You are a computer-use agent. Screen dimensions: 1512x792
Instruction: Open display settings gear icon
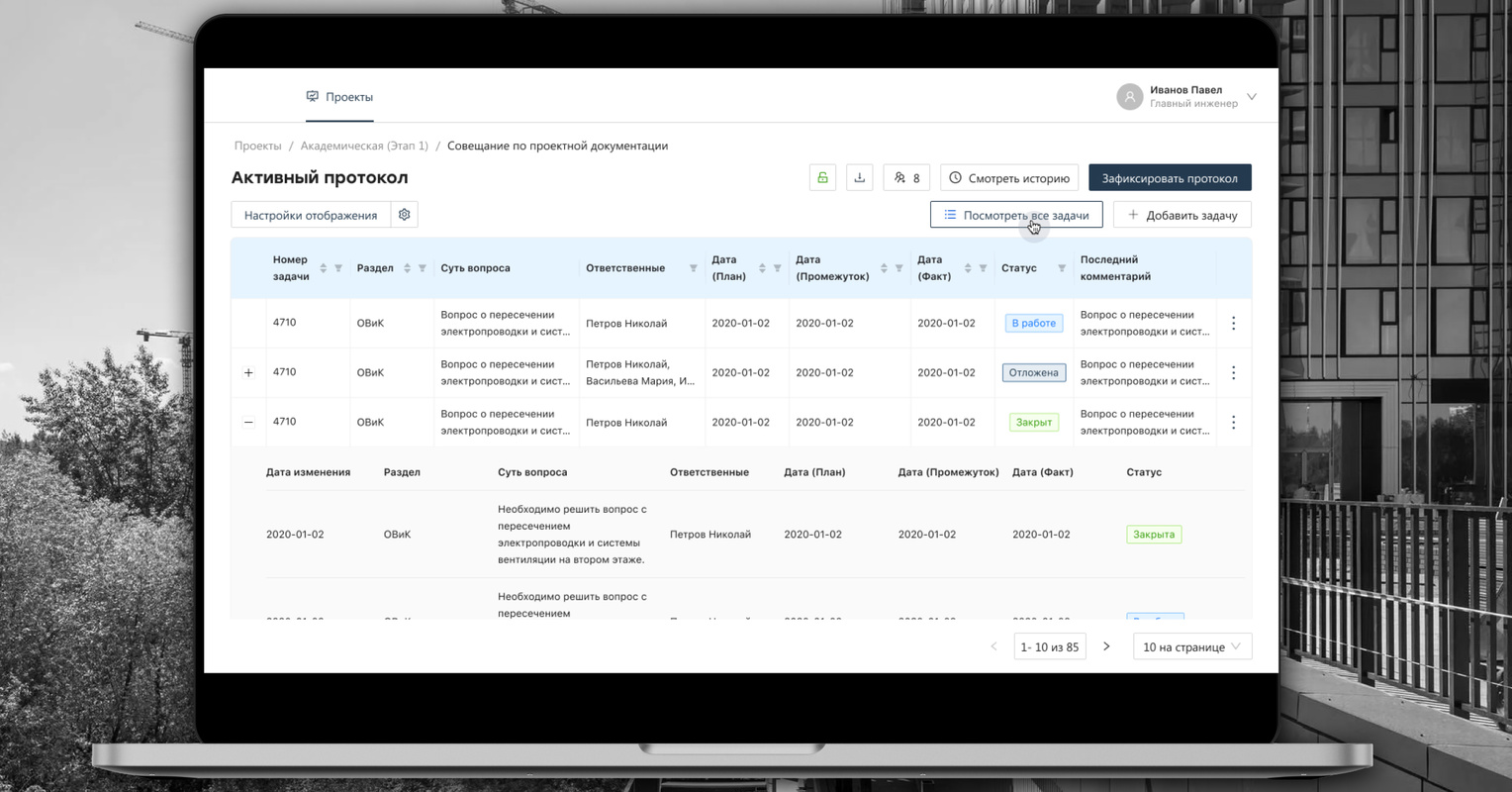(404, 215)
